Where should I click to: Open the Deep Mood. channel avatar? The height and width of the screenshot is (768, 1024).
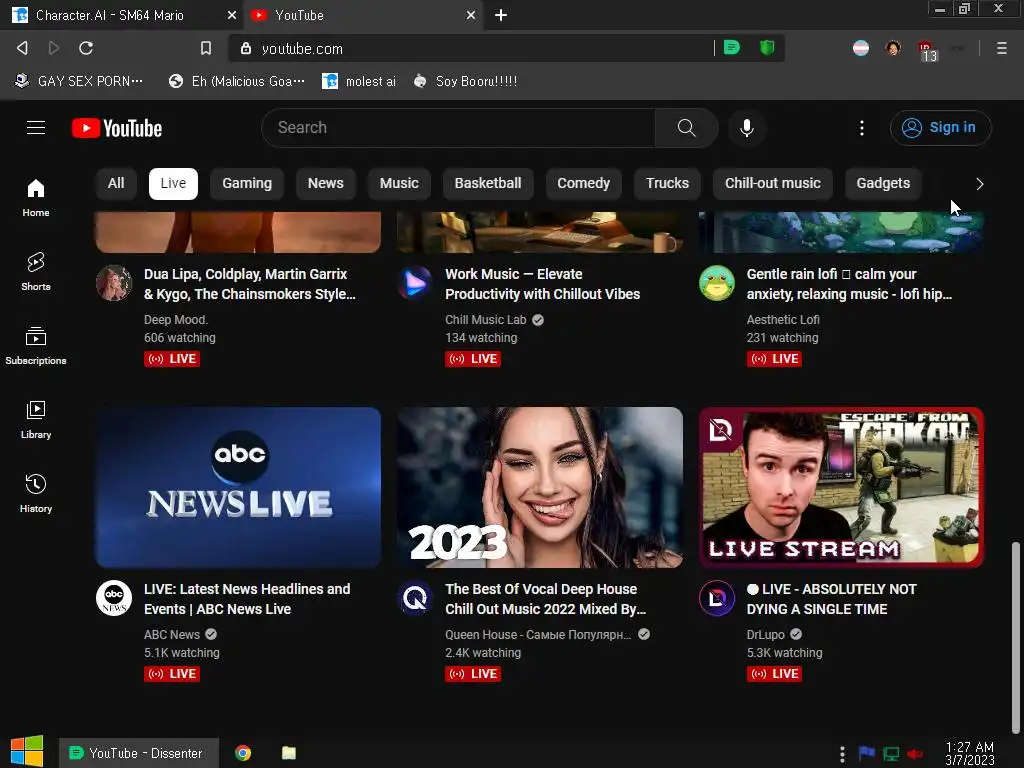114,283
